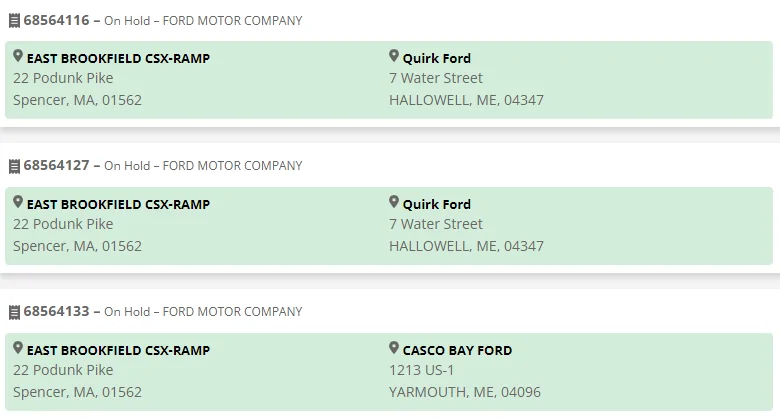
Task: Select the CASCO BAY FORD destination name
Action: tap(457, 351)
